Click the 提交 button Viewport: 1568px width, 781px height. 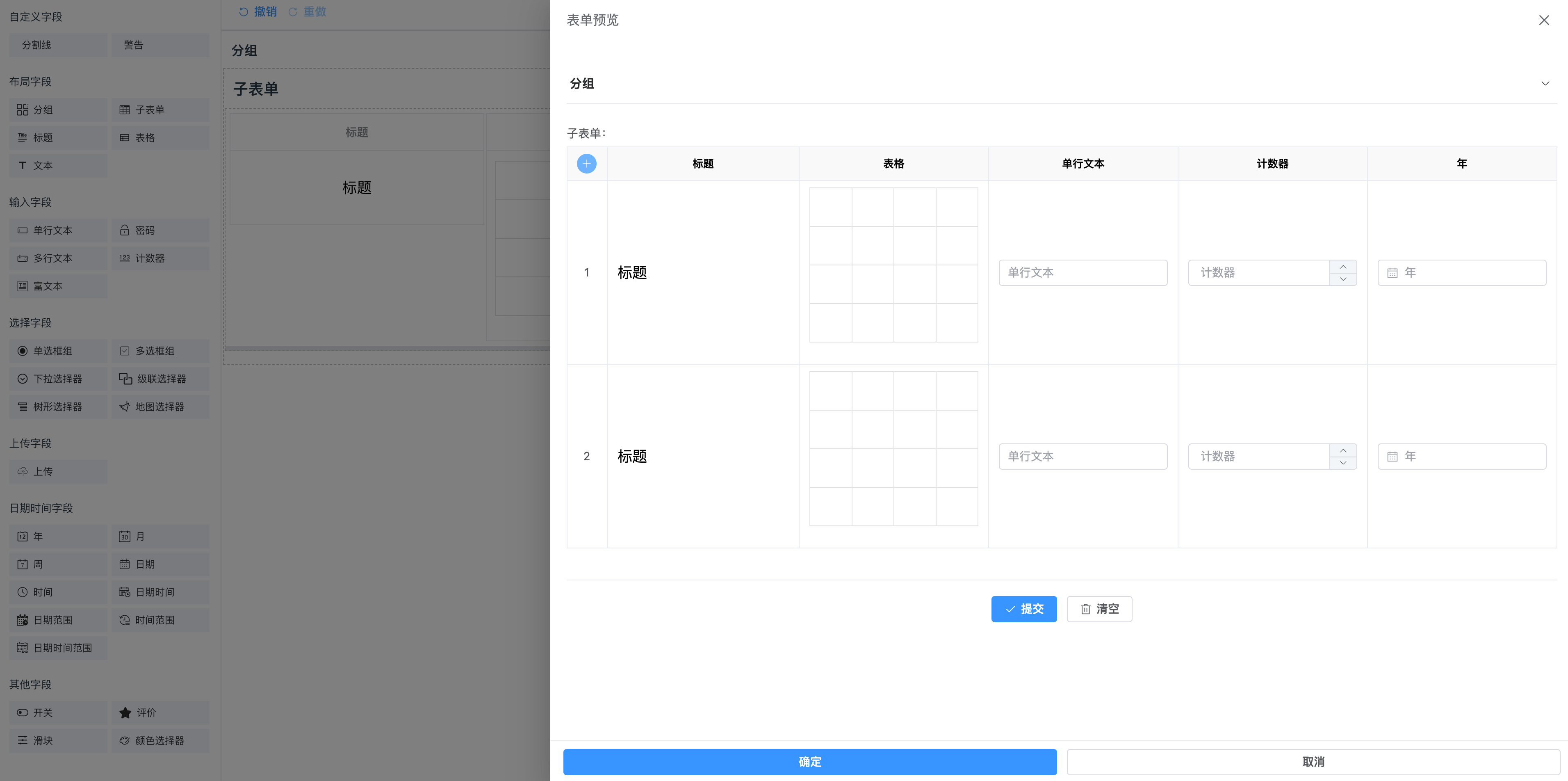coord(1024,609)
